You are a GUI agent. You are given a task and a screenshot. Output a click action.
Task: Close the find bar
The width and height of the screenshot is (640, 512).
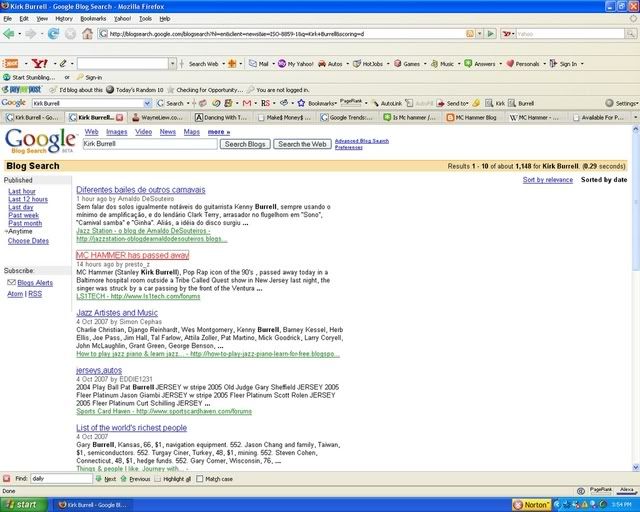[x=7, y=479]
